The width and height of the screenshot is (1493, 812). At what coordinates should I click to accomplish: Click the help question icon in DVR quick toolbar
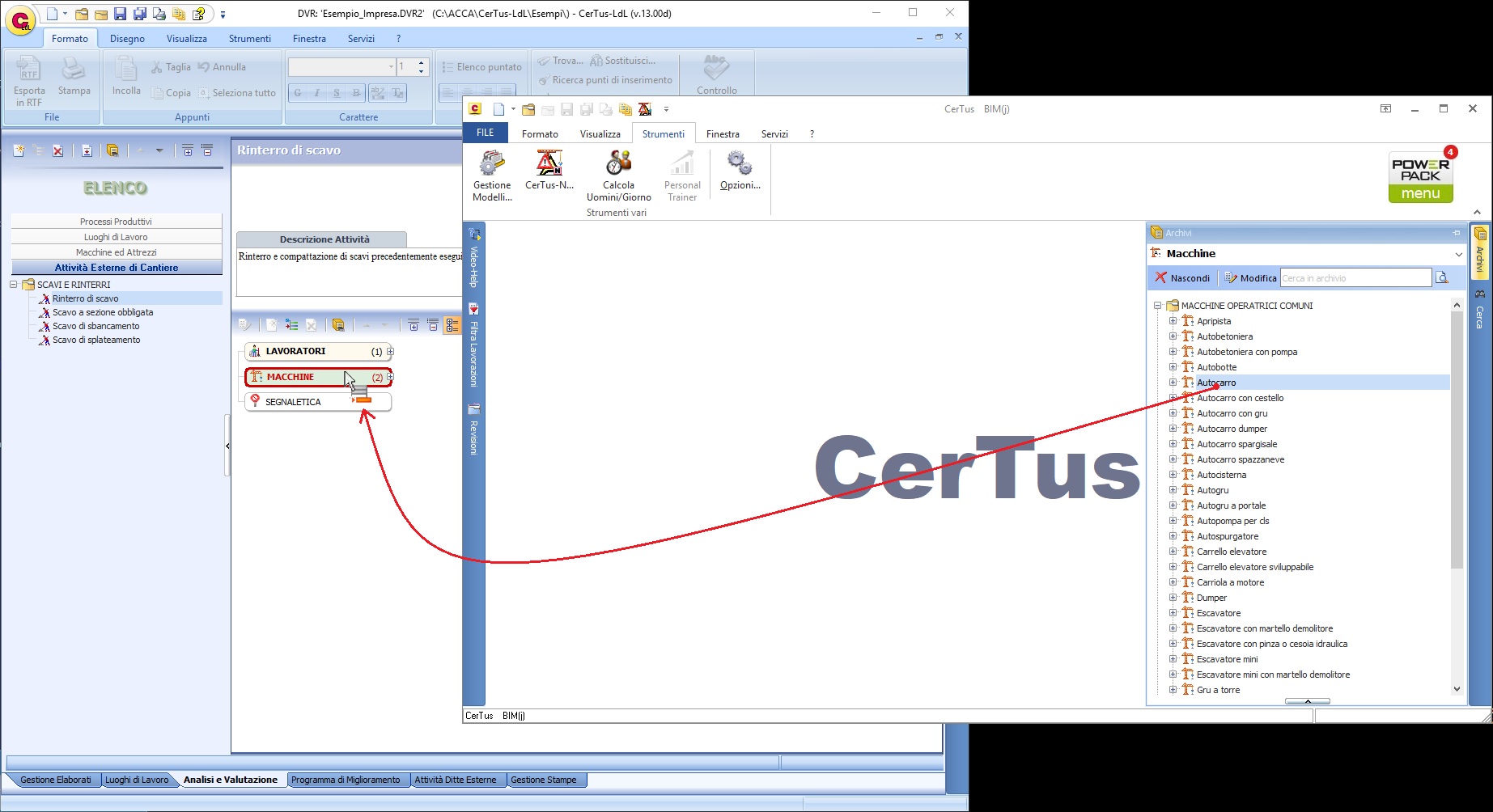pos(198,14)
